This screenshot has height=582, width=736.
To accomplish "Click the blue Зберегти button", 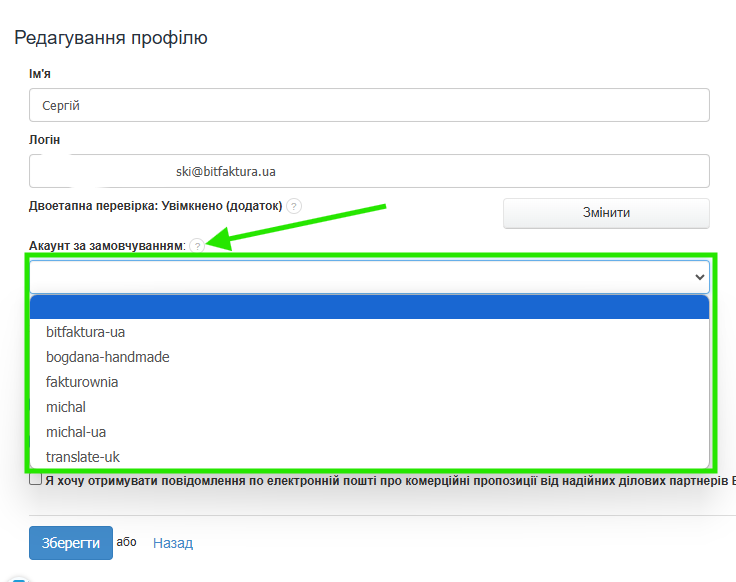I will 70,543.
